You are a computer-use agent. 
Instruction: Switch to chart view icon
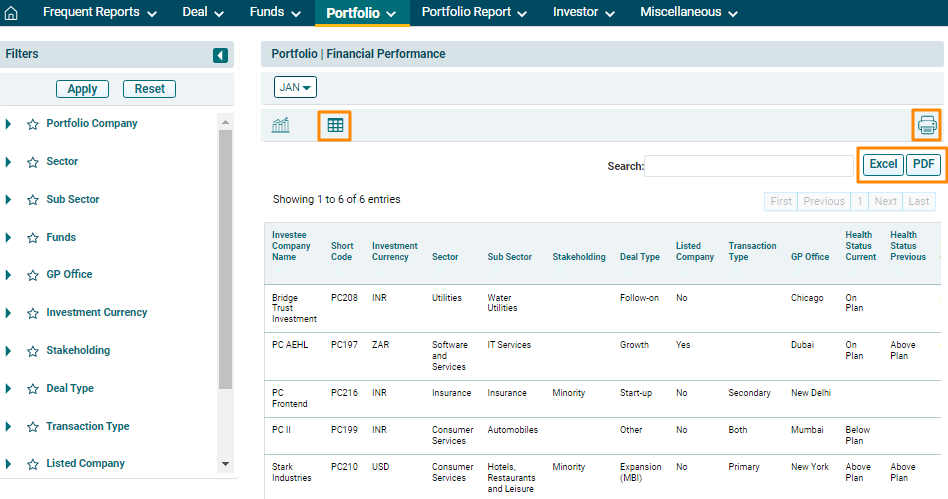coord(281,125)
